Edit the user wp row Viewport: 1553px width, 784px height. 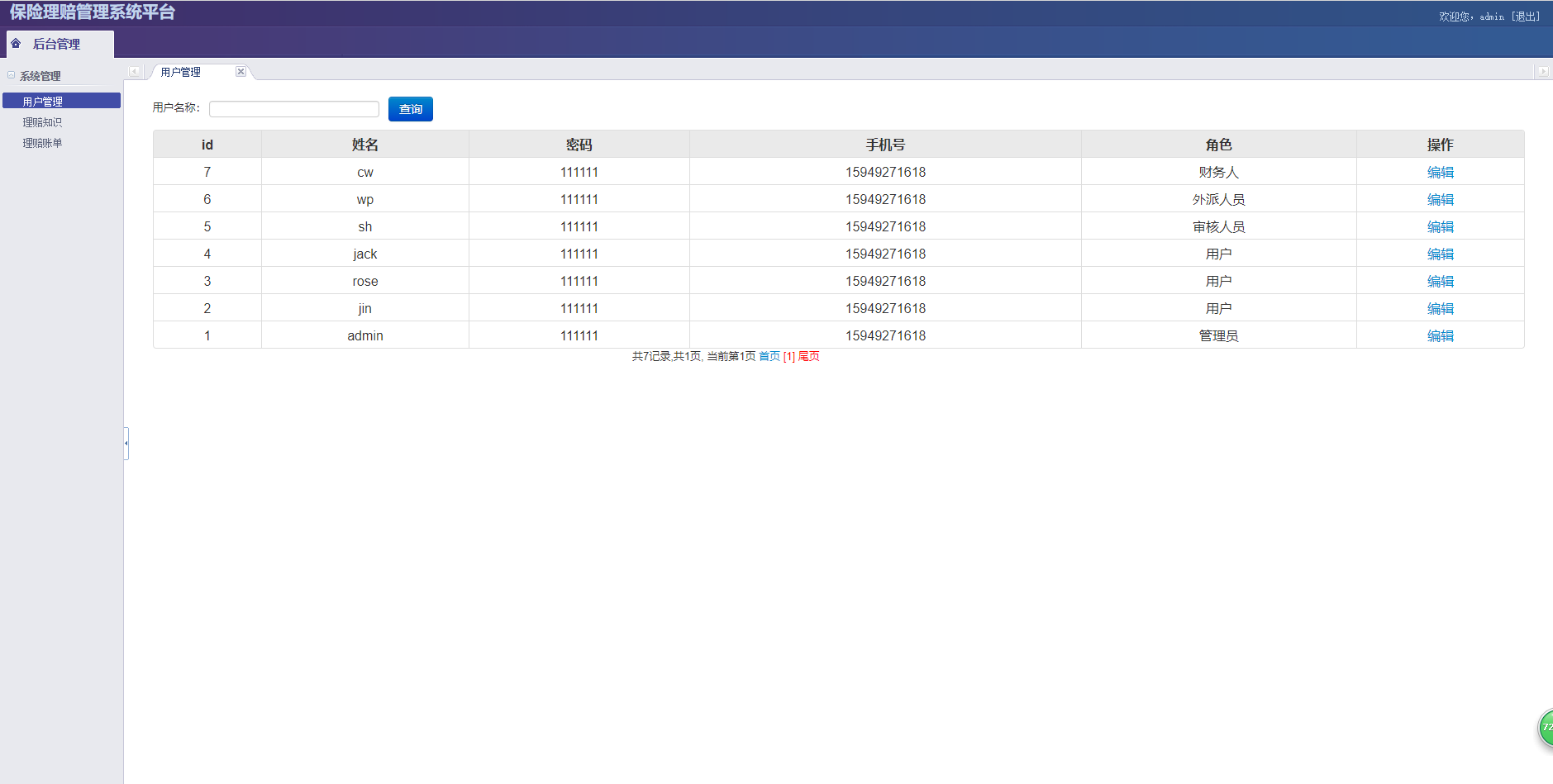point(1440,199)
